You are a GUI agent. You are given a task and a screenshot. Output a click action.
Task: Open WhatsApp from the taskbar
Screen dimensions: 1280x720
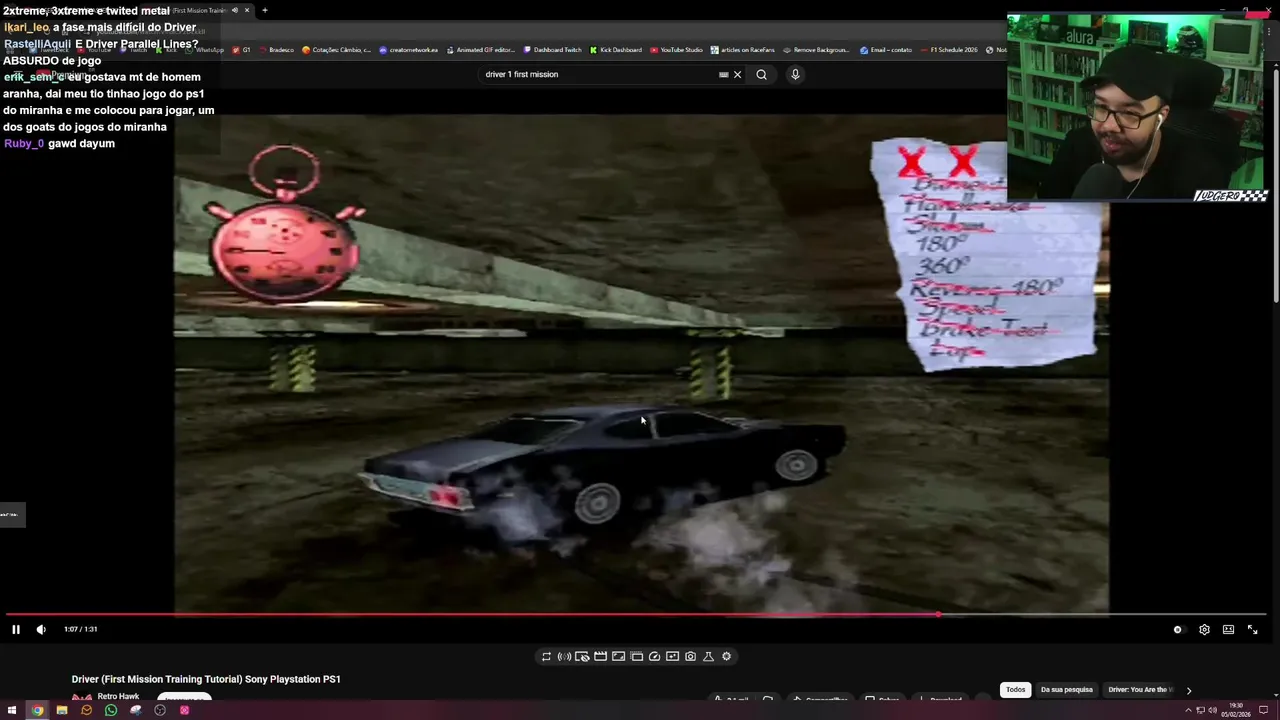tap(110, 710)
